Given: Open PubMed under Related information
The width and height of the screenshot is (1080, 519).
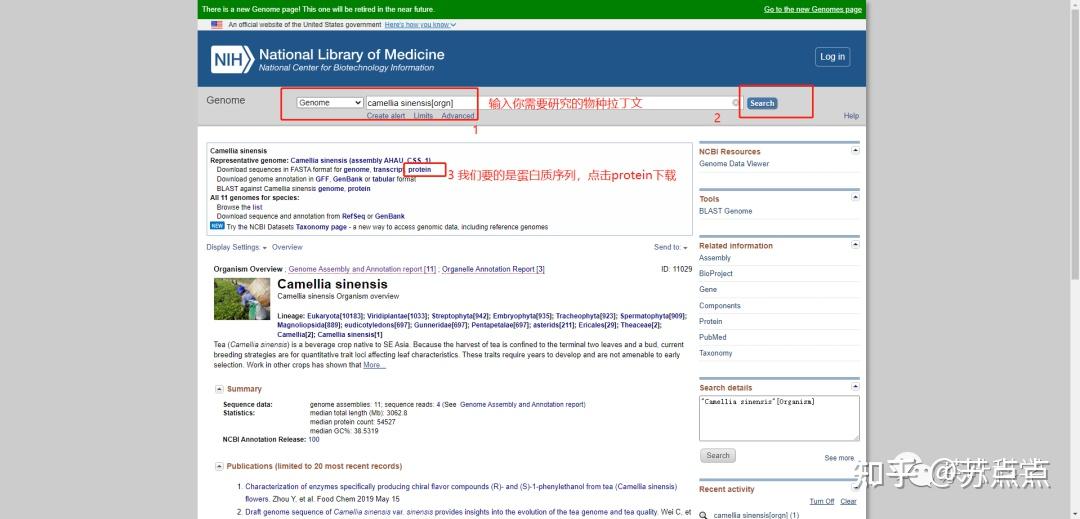Looking at the screenshot, I should pos(712,337).
